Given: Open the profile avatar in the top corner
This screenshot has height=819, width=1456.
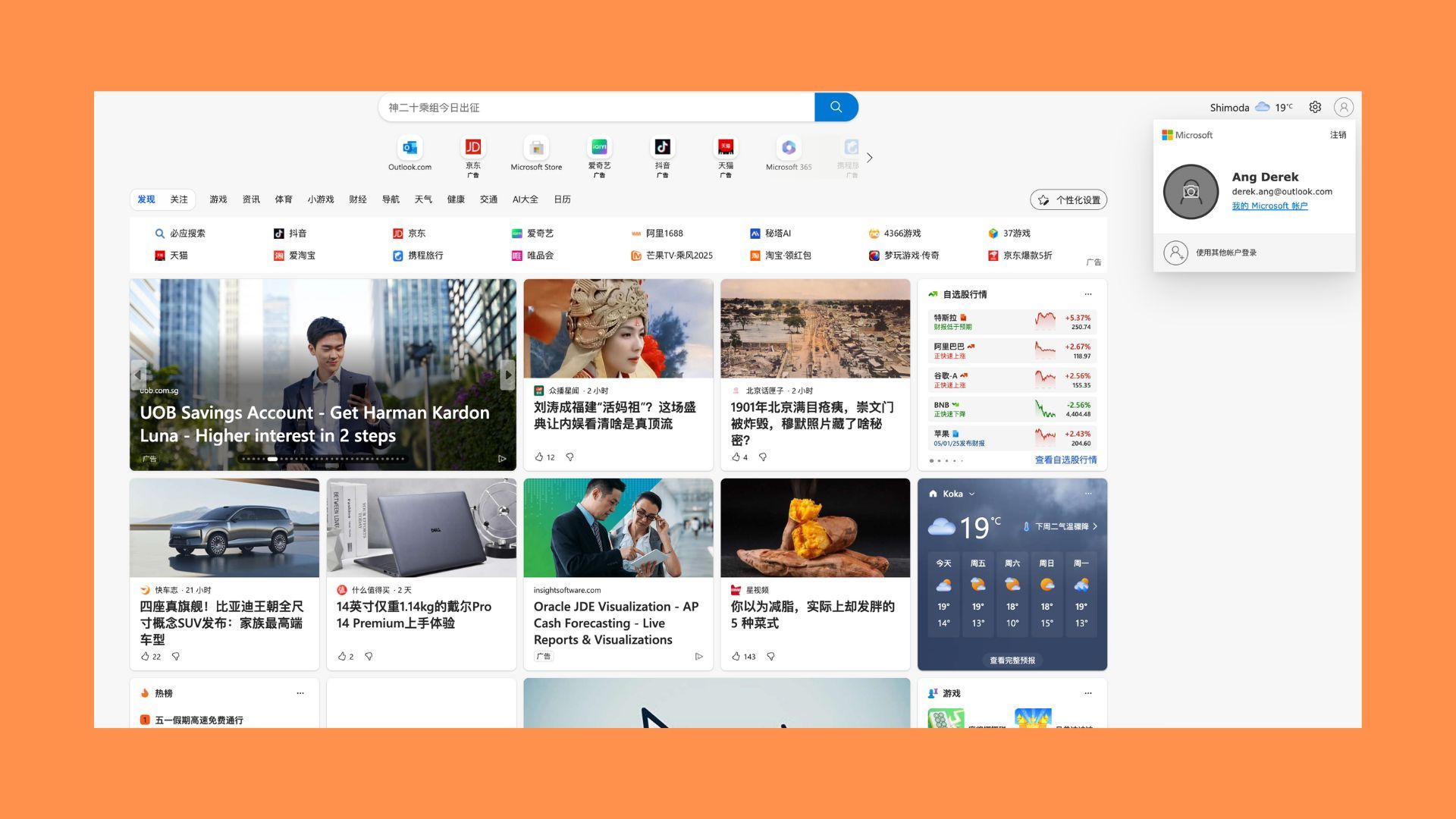Looking at the screenshot, I should 1344,107.
